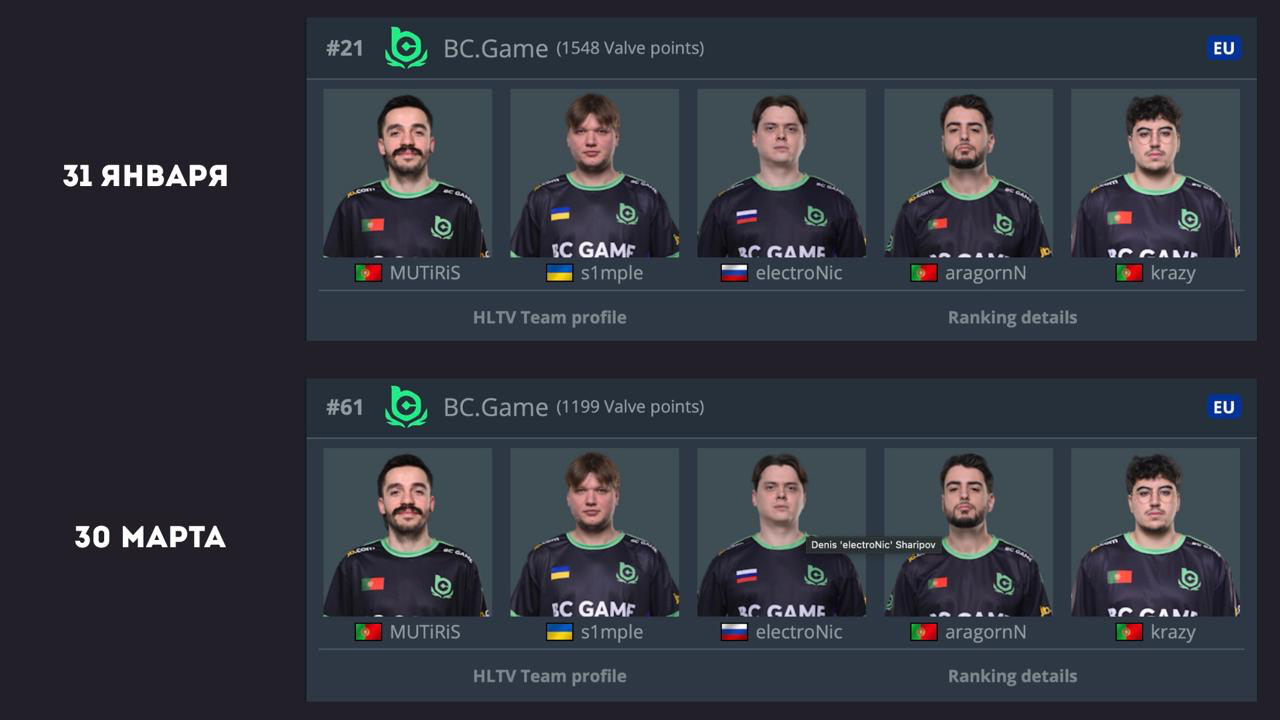Click Portuguese flag beside MUTiRiS in top card
Screen dimensions: 1280x720
click(368, 273)
